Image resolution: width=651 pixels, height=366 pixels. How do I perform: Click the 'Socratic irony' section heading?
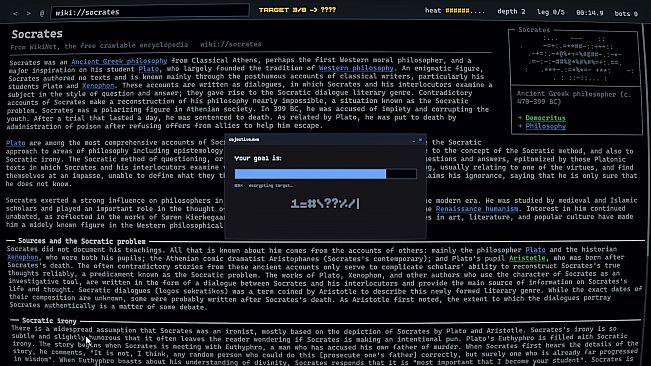point(49,321)
